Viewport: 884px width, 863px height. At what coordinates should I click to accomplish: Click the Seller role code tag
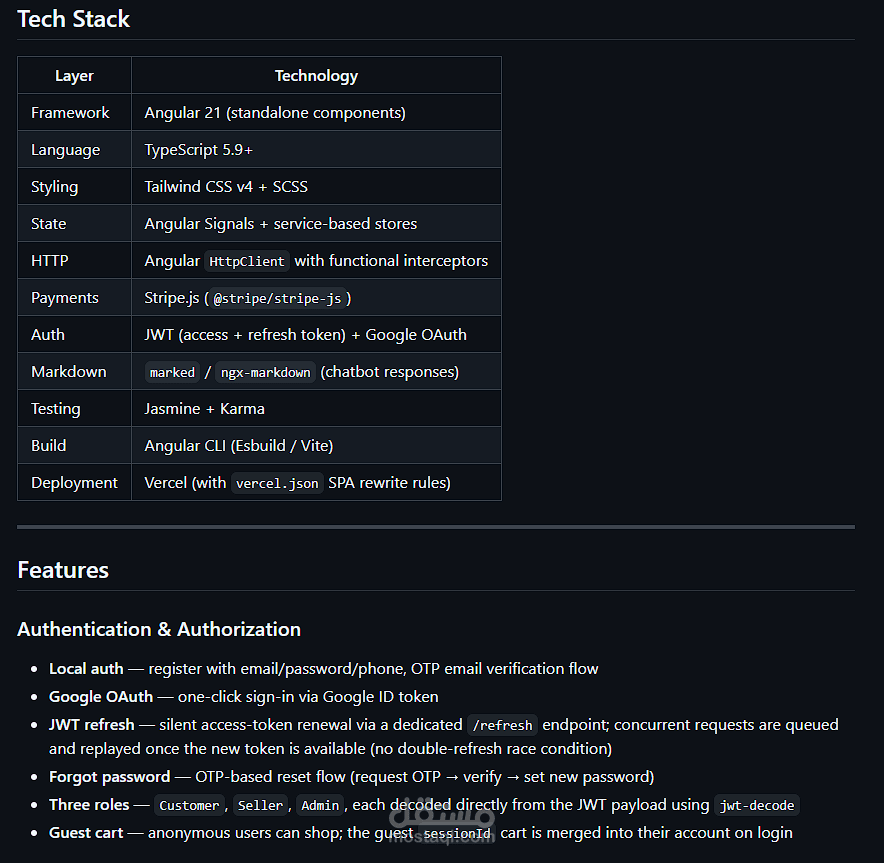(260, 805)
